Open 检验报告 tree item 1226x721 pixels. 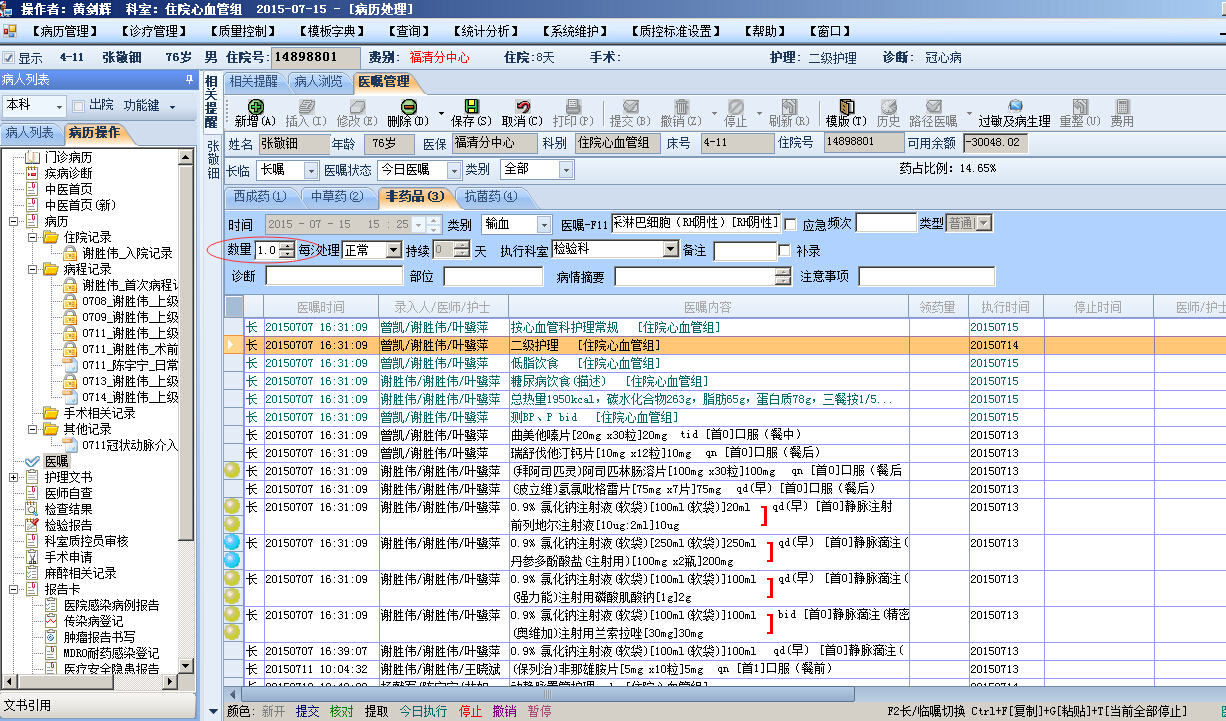[x=67, y=525]
